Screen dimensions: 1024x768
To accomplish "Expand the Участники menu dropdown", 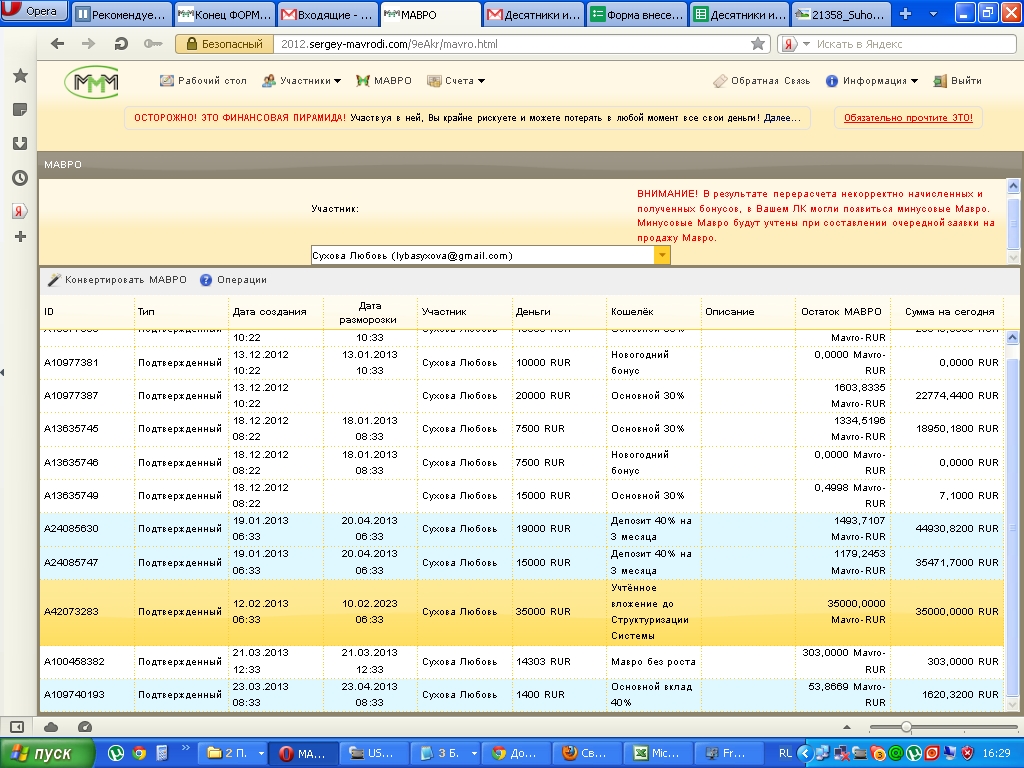I will (x=301, y=81).
